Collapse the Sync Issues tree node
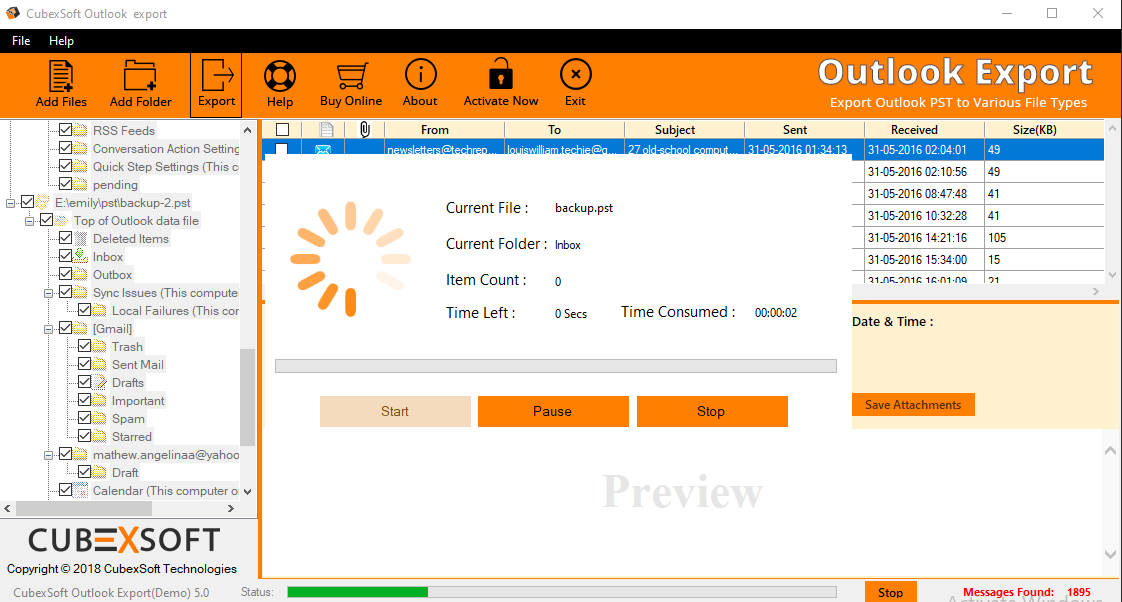Viewport: 1122px width, 602px height. (48, 293)
